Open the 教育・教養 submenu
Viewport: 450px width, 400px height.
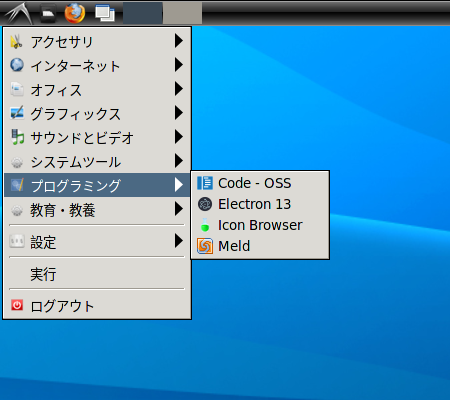click(x=97, y=210)
